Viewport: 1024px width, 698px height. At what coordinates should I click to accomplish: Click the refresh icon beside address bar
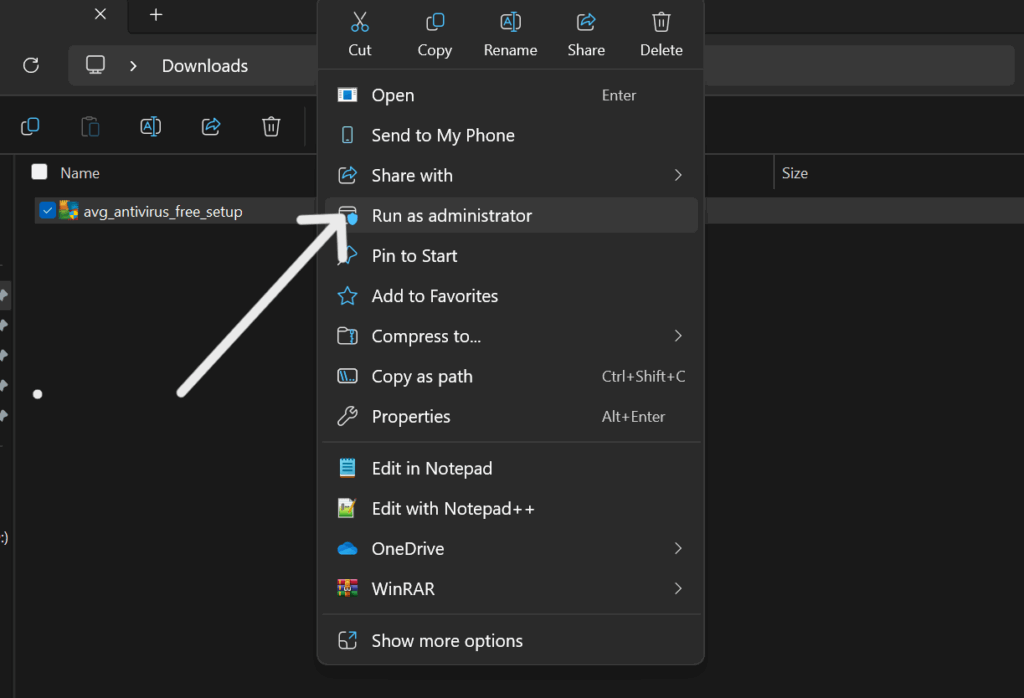point(31,65)
